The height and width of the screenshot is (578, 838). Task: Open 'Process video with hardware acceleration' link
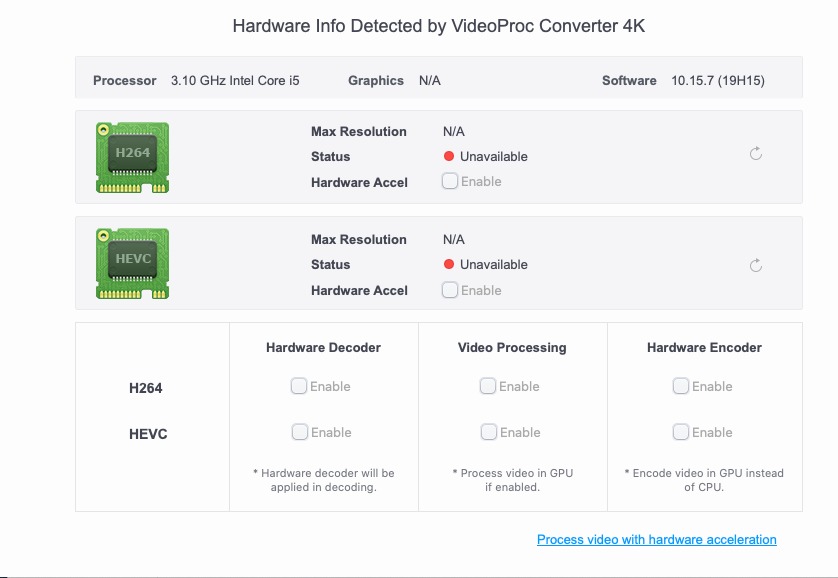[x=656, y=540]
